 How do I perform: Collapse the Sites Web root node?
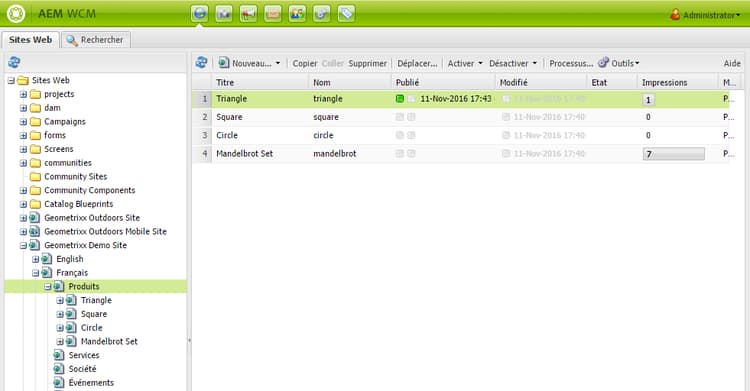pyautogui.click(x=11, y=80)
